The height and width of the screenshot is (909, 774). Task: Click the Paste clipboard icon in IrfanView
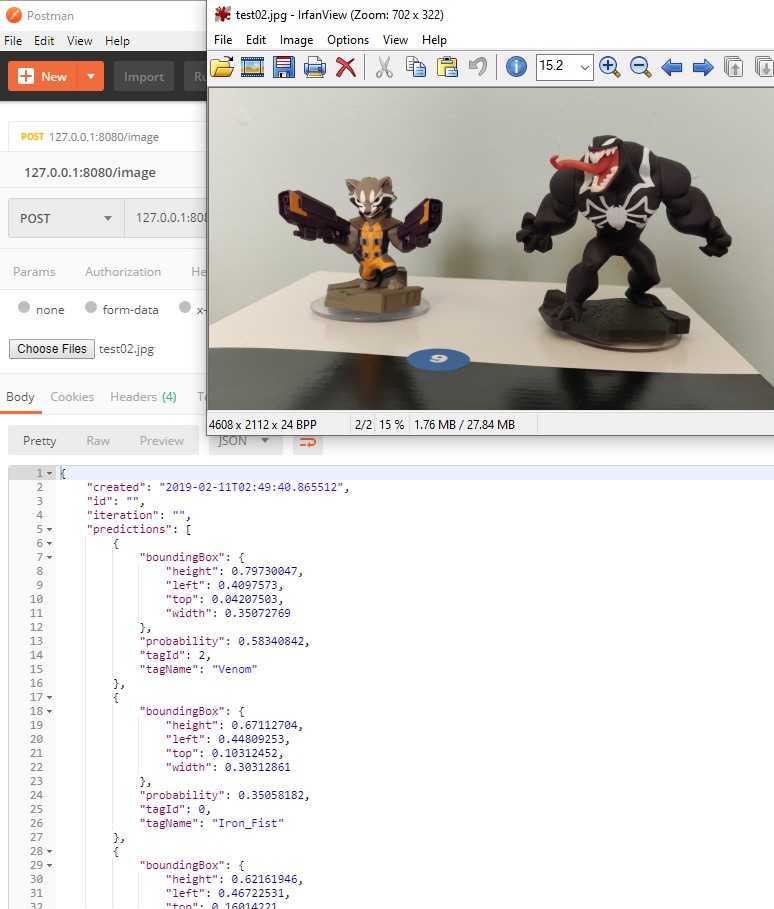[447, 67]
